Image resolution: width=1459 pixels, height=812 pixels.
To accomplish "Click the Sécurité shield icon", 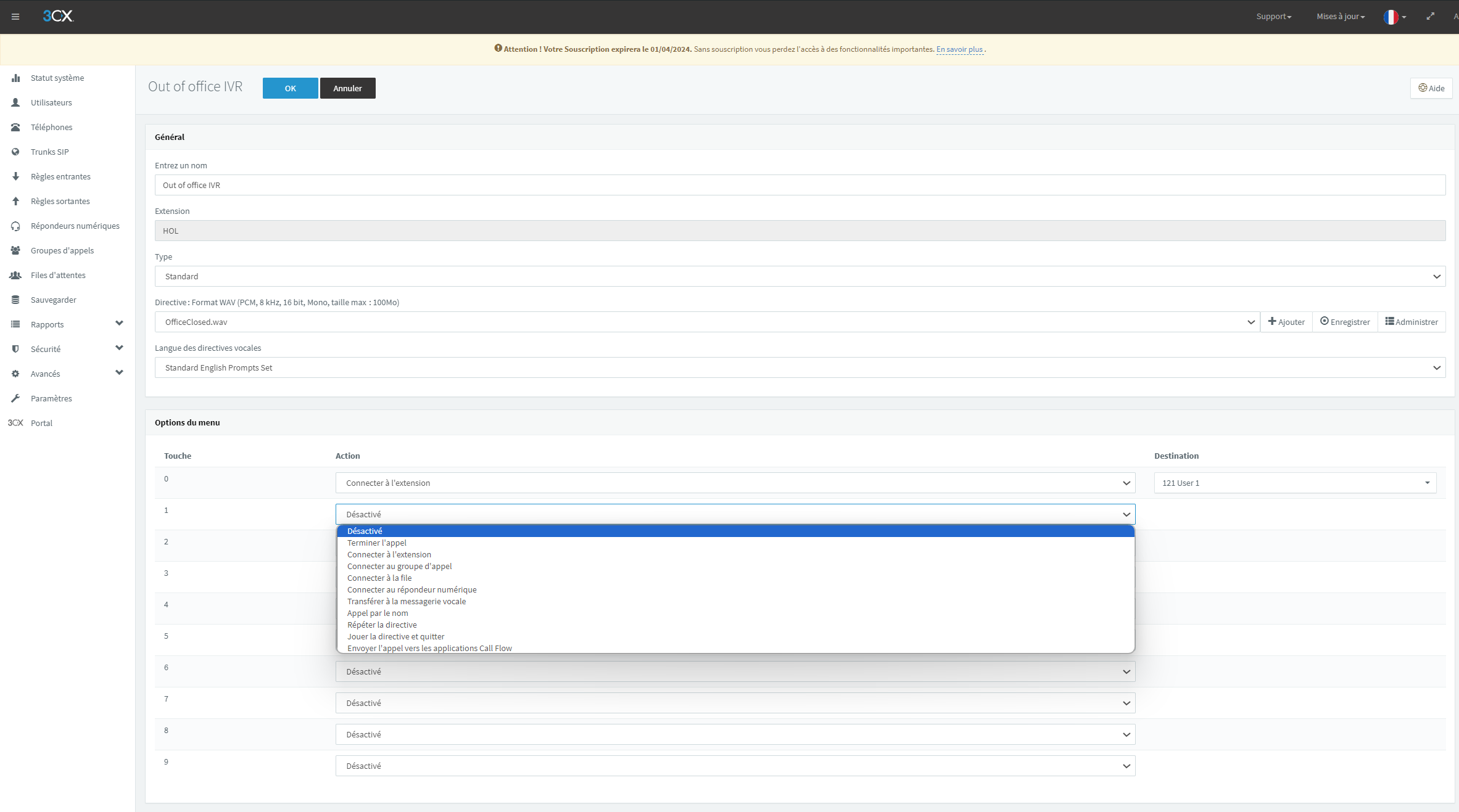I will coord(15,349).
